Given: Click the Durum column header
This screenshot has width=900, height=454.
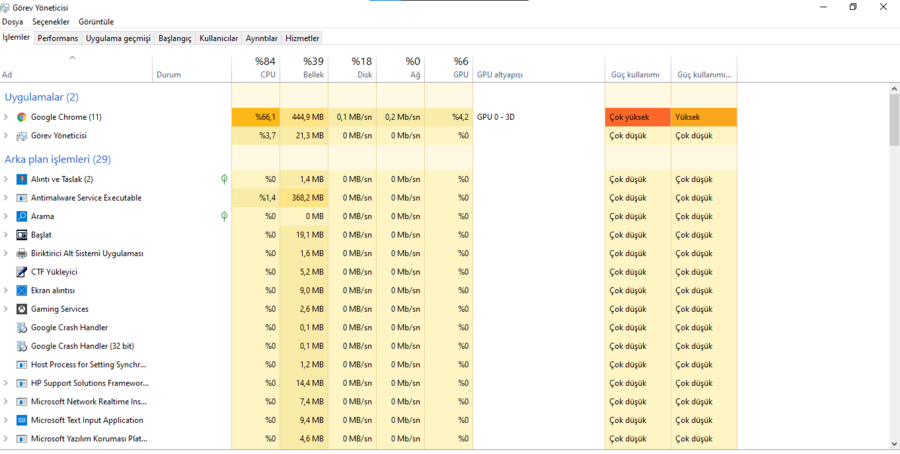Looking at the screenshot, I should (x=192, y=68).
